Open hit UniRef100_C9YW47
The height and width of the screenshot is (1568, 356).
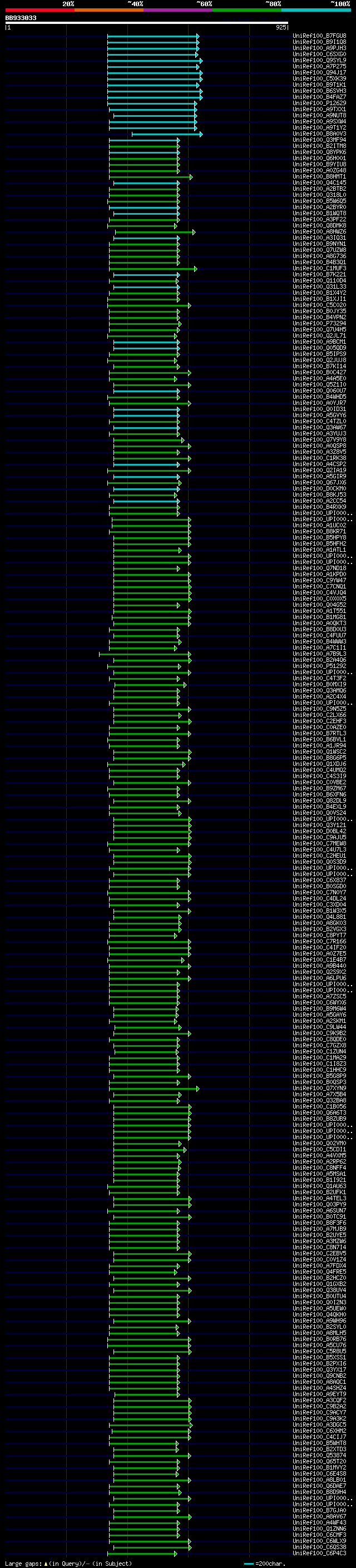pos(319,581)
